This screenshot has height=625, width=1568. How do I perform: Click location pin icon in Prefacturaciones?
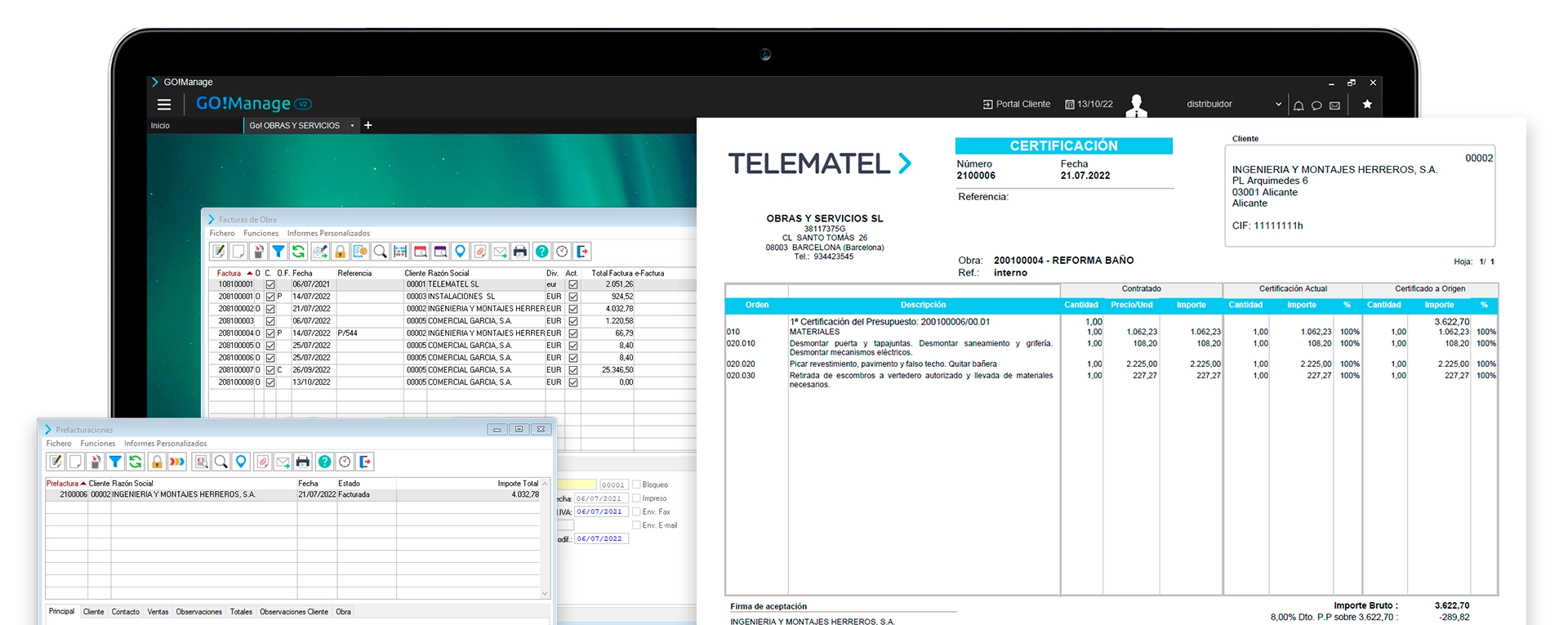click(241, 462)
